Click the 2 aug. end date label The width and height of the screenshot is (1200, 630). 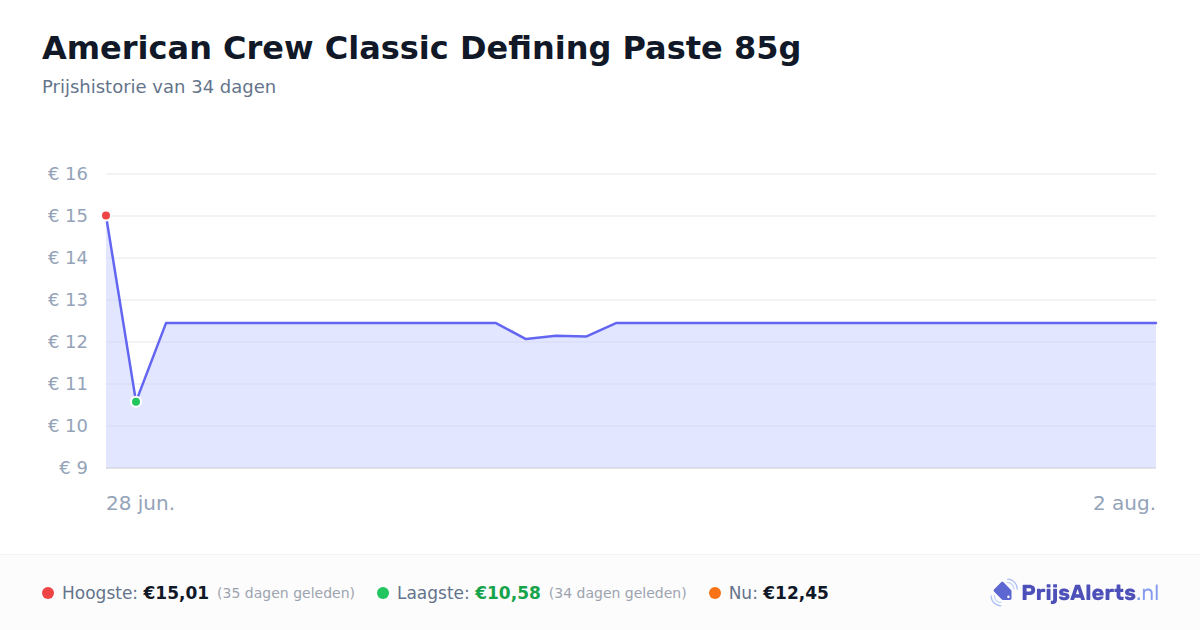pos(1124,503)
